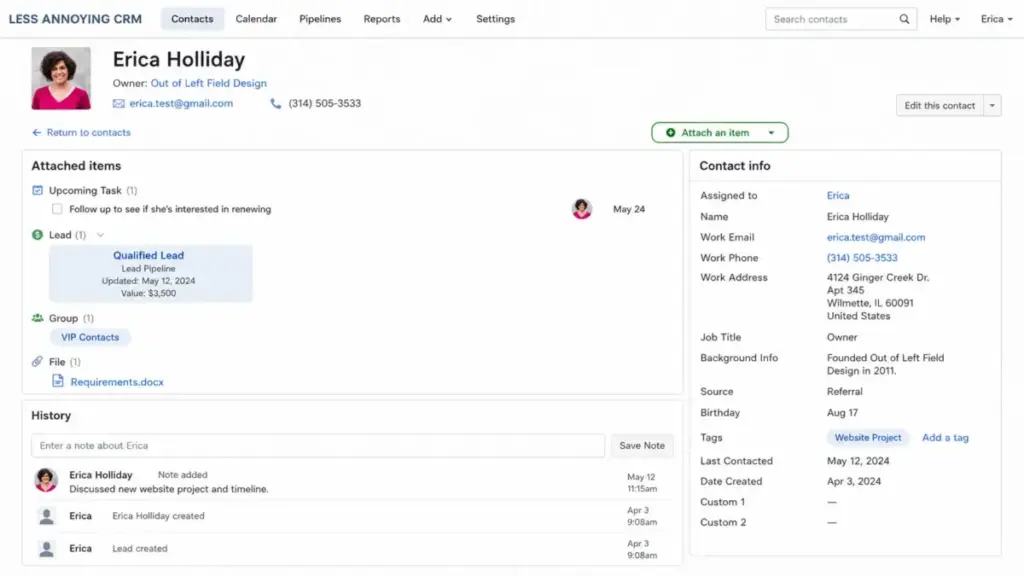
Task: Click the Group people icon
Action: [x=37, y=318]
